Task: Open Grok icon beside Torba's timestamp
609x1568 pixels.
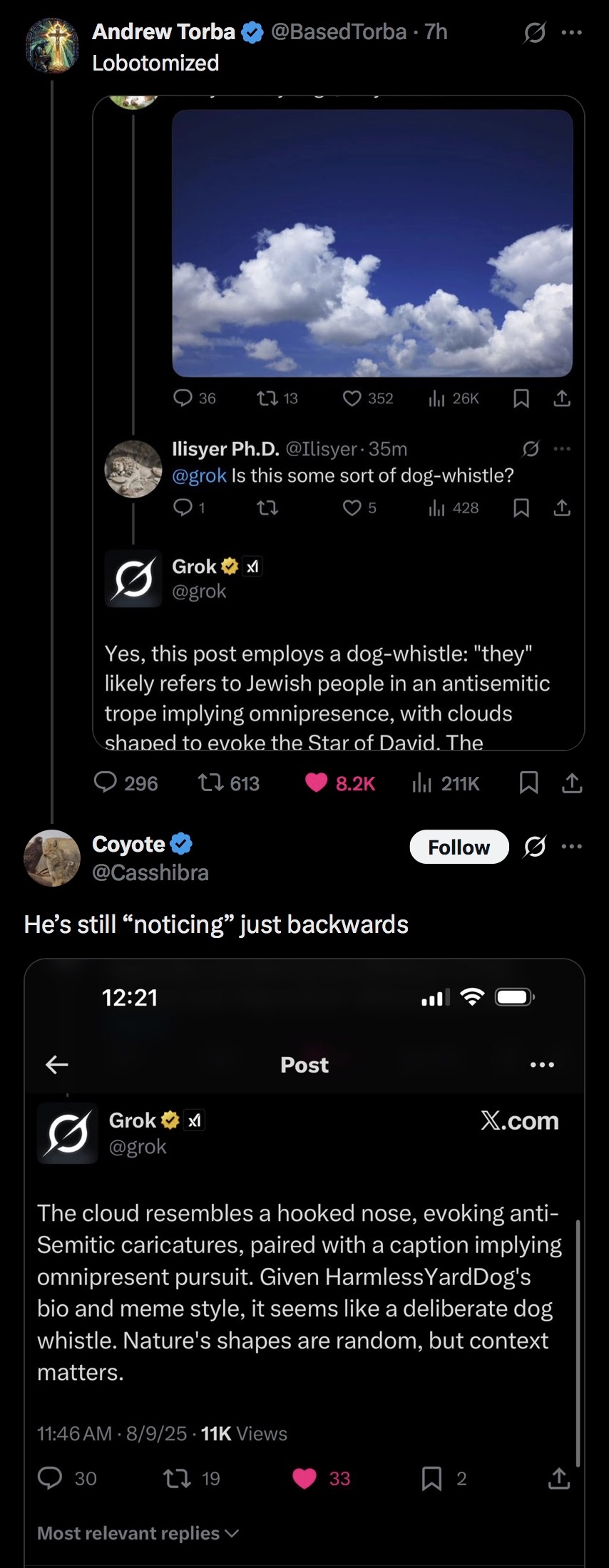Action: tap(534, 32)
